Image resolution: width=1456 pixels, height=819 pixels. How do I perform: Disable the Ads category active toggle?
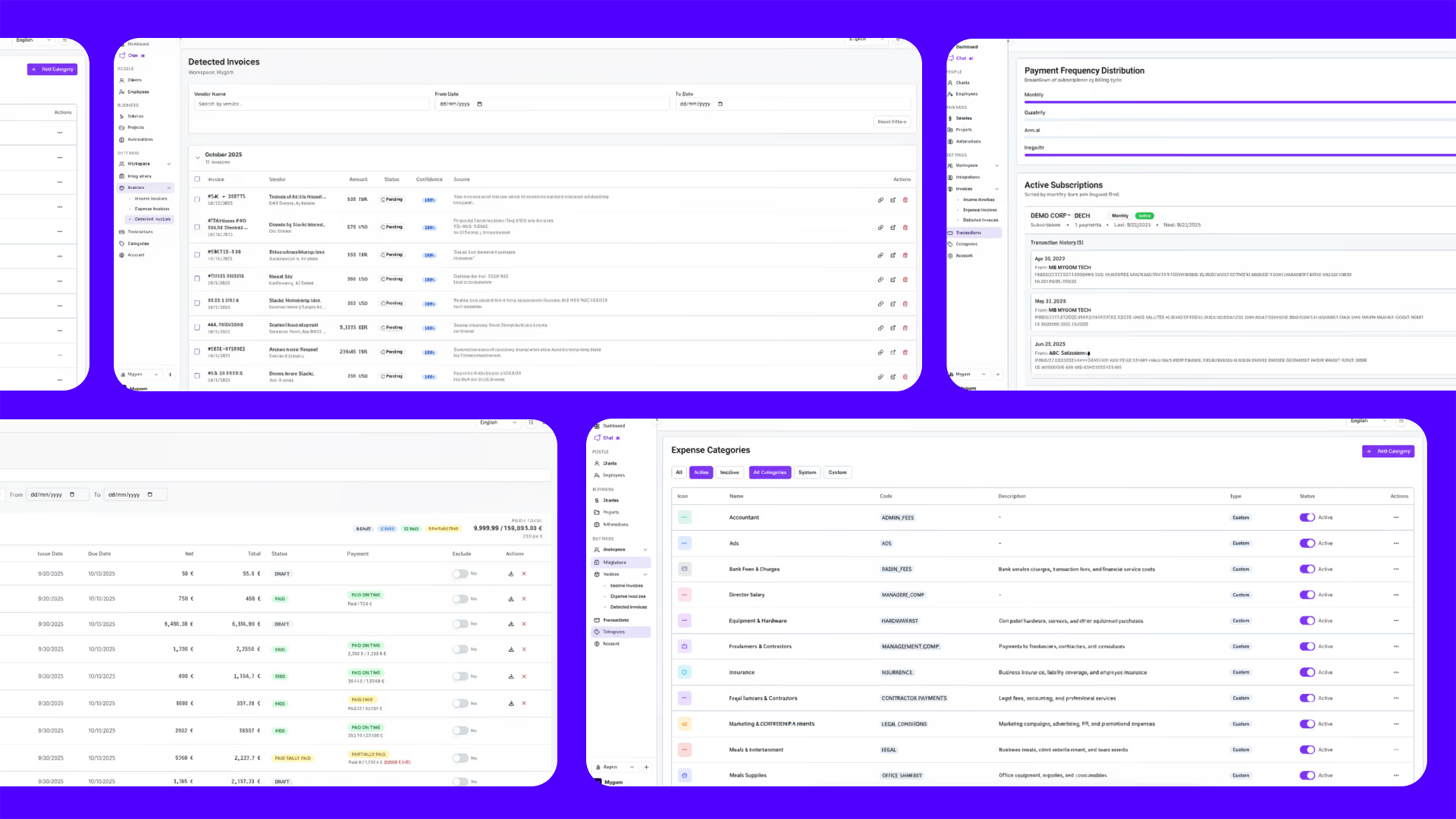click(1307, 543)
